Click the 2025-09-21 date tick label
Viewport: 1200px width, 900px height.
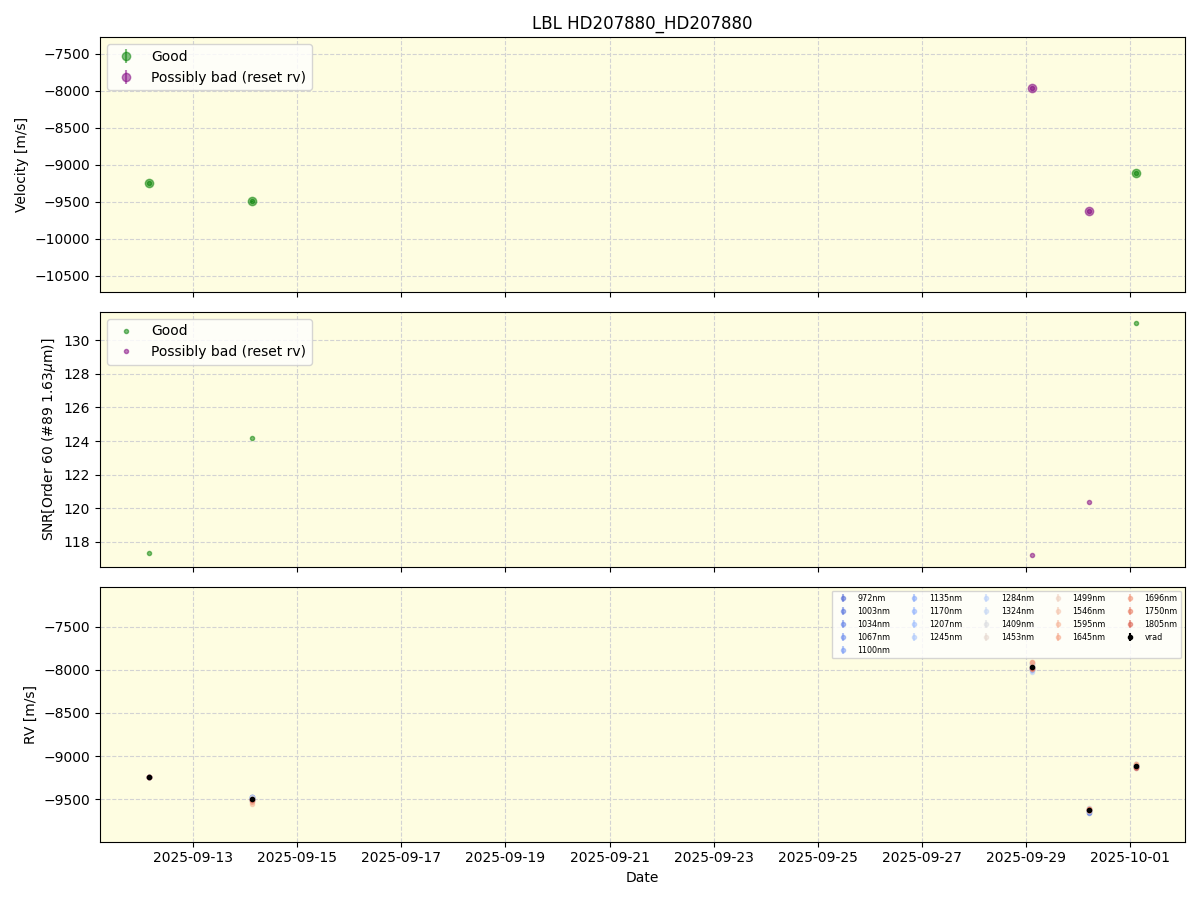[x=610, y=857]
